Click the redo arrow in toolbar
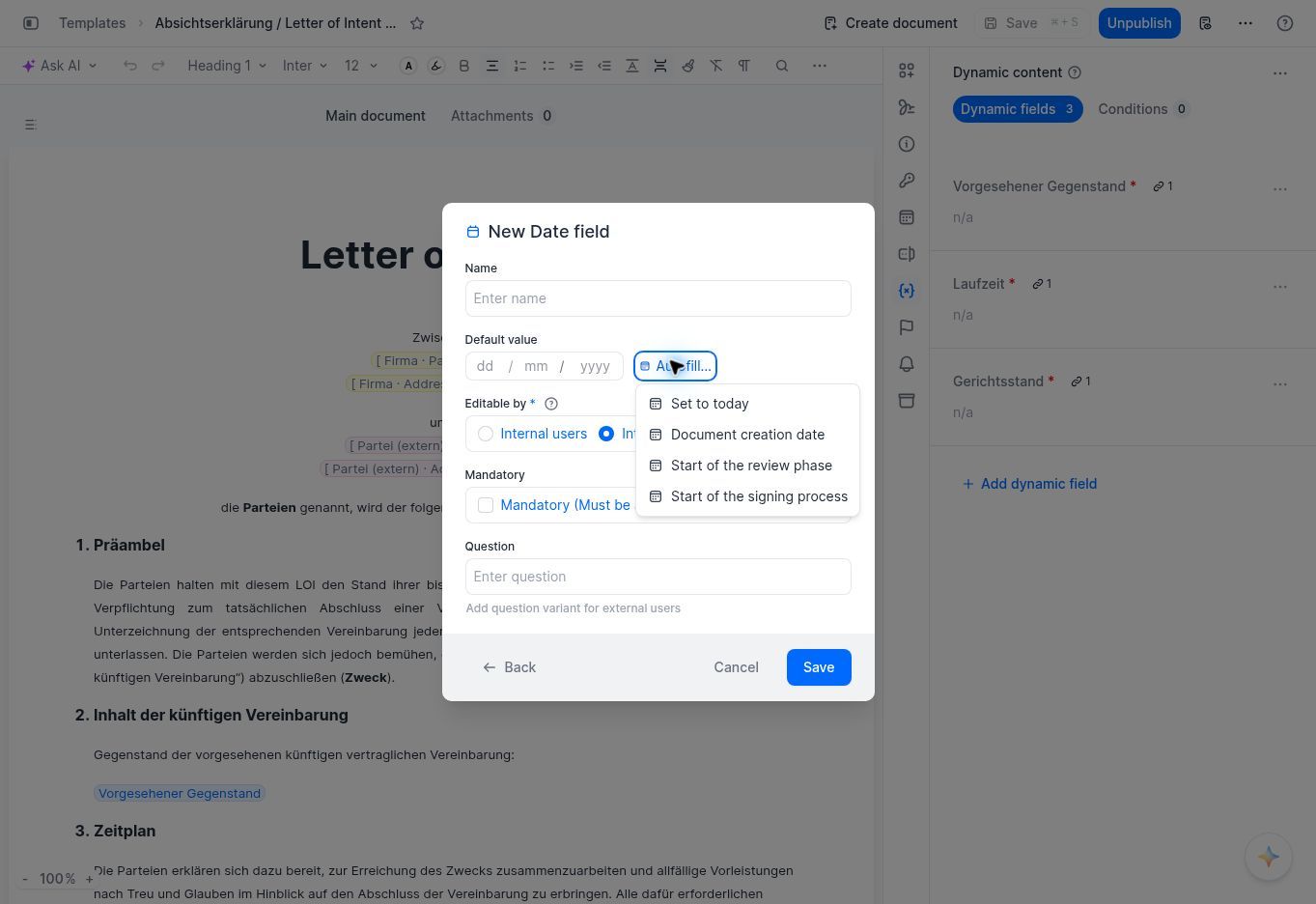 158,66
